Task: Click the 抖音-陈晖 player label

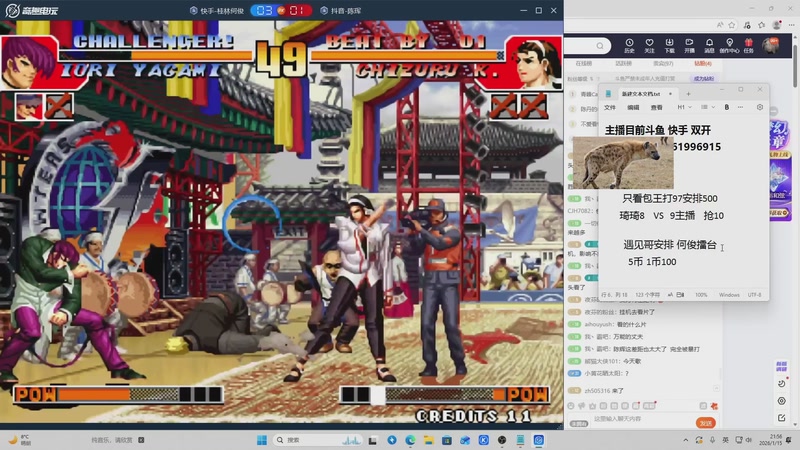Action: (x=340, y=11)
